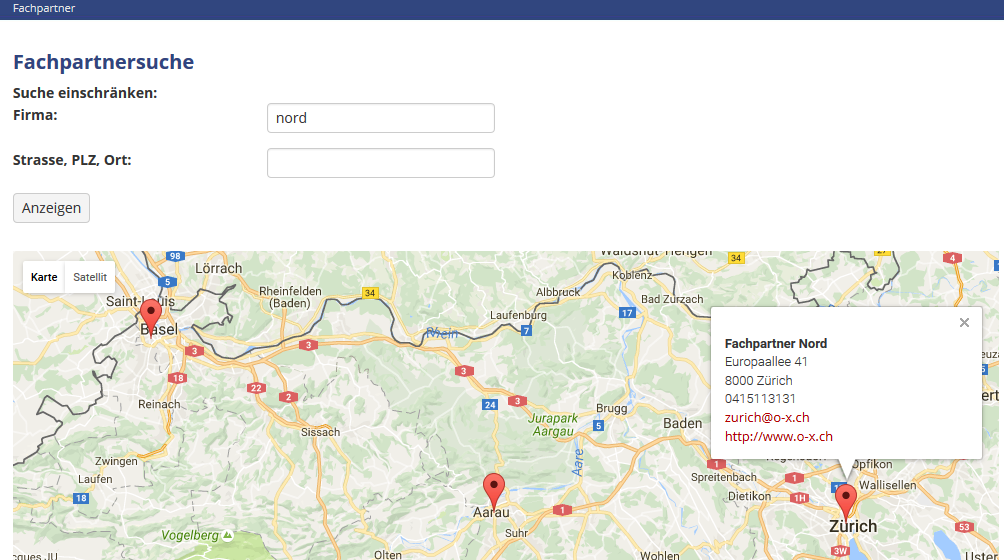Viewport: 1004px width, 560px height.
Task: Click the Bad Zurzach map label
Action: [x=672, y=299]
